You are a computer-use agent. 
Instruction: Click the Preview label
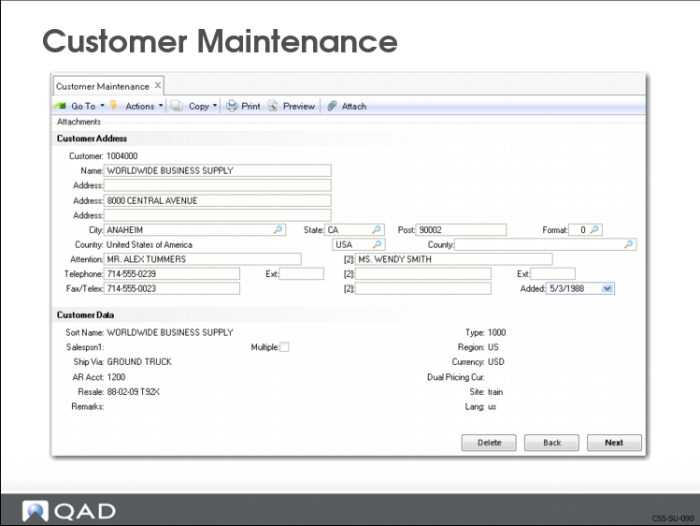coord(299,106)
